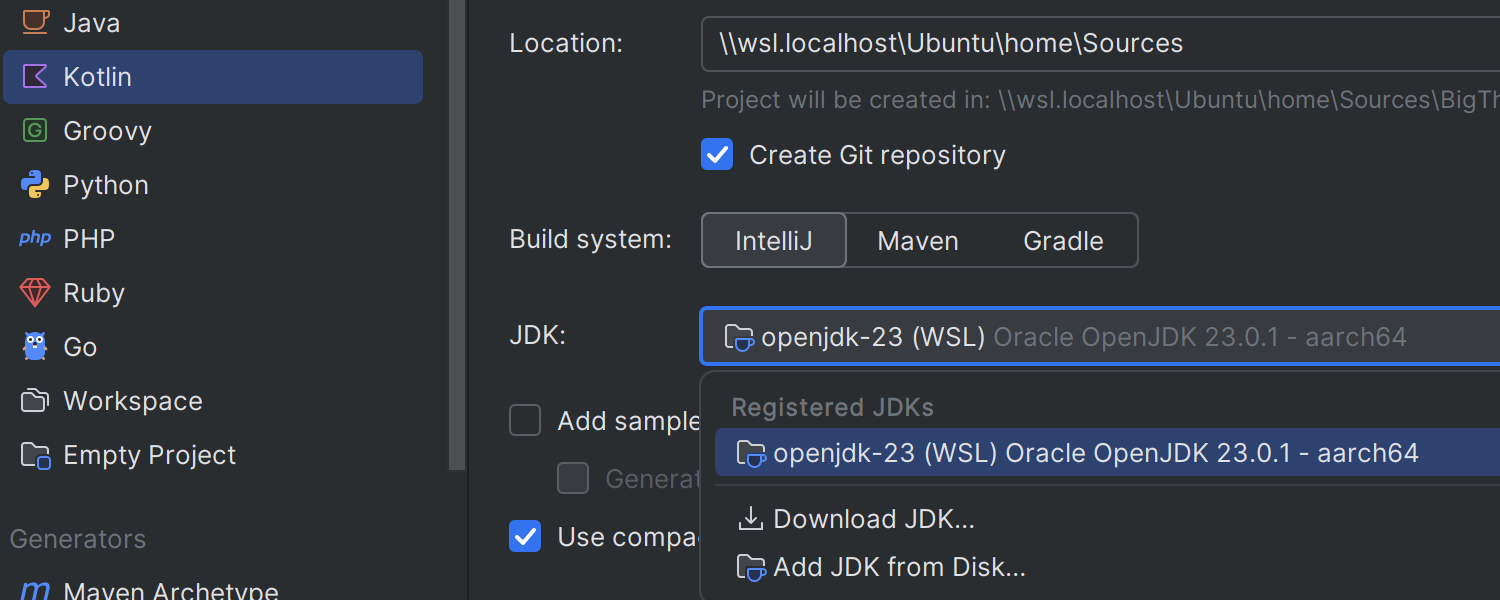The height and width of the screenshot is (600, 1500).
Task: Click the Location path input field
Action: pyautogui.click(x=1100, y=44)
